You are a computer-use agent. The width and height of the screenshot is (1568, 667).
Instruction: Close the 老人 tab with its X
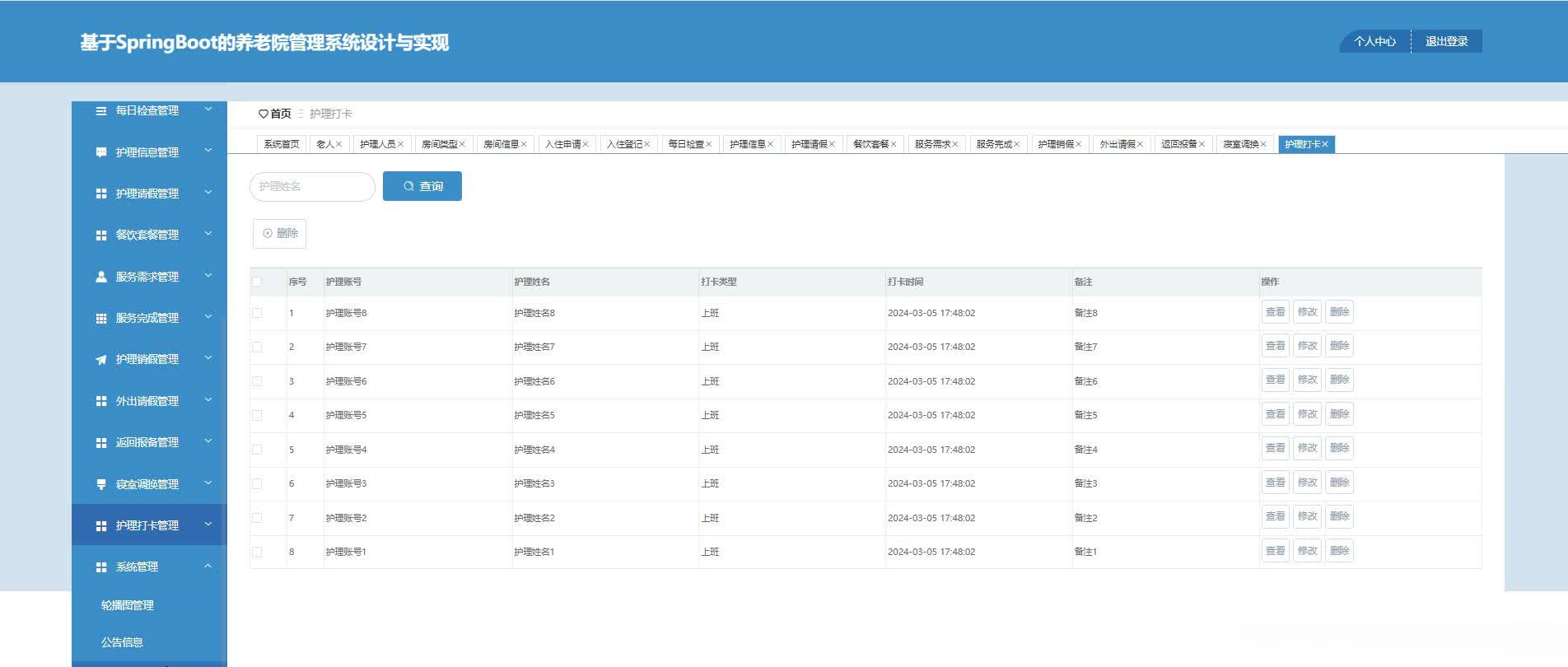[338, 144]
